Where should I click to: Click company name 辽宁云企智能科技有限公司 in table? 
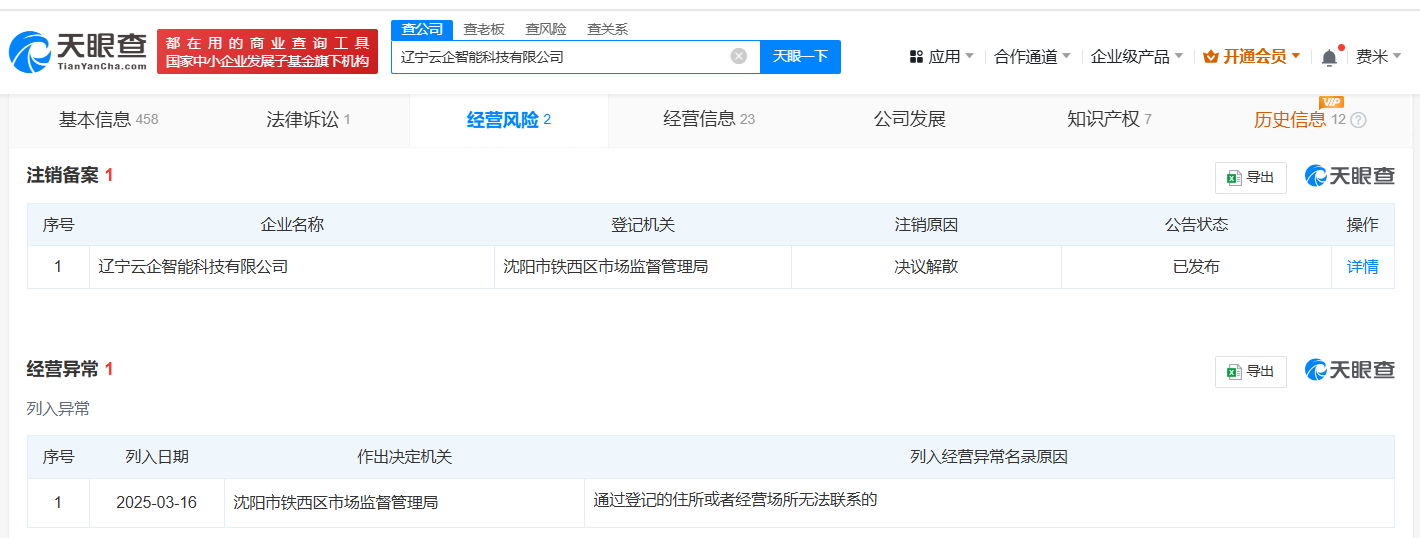193,267
